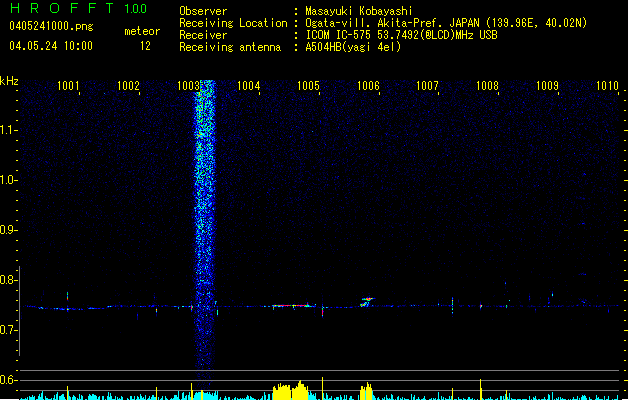Click the 1.0 kHz frequency label
Viewport: 629px width, 400px height.
(x=8, y=180)
